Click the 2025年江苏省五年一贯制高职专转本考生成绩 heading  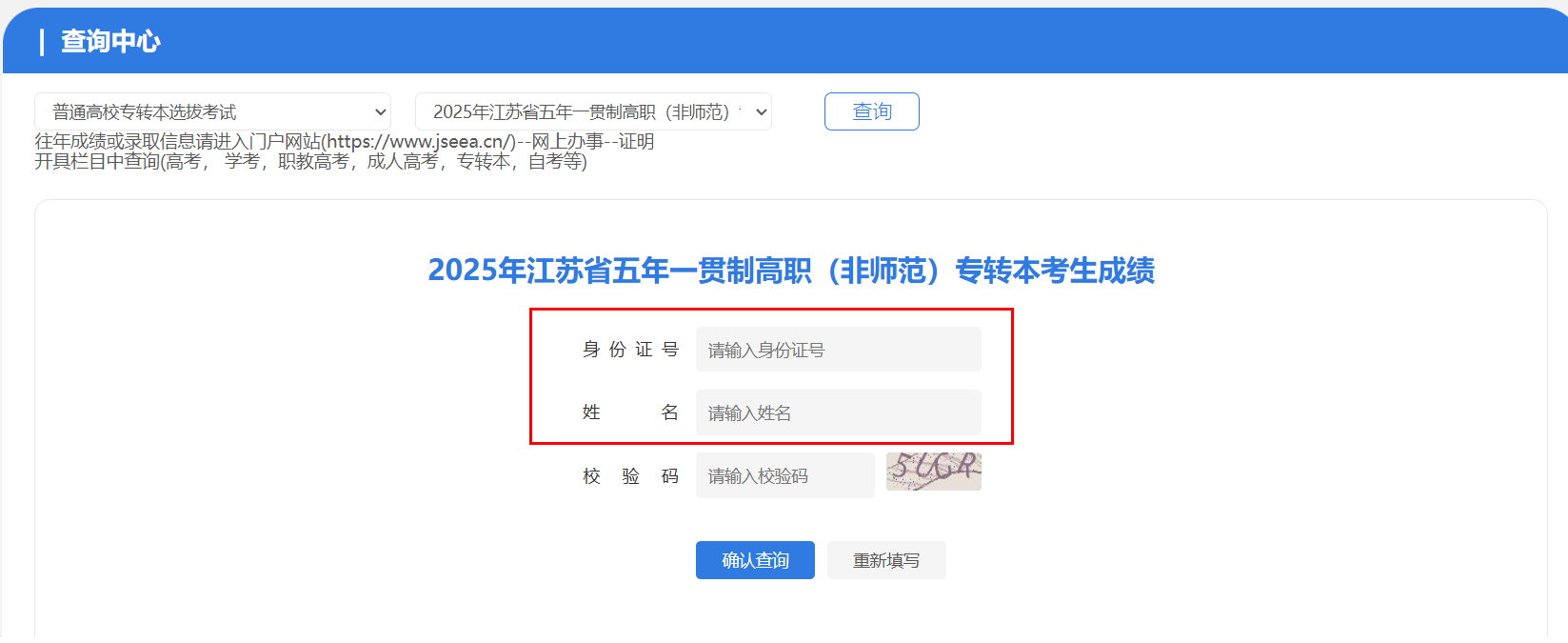coord(791,271)
